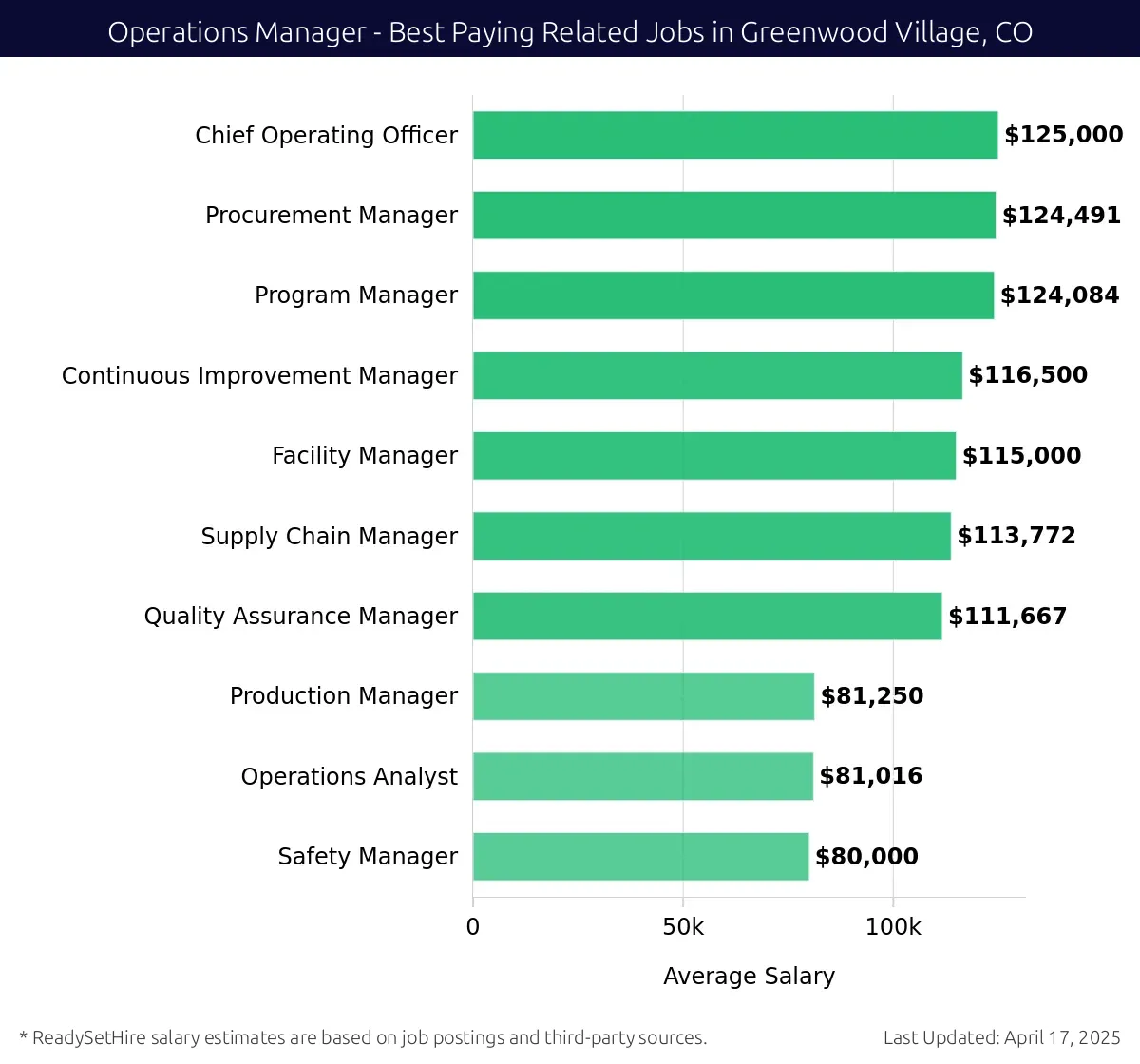The image size is (1140, 1064).
Task: Click the $80,000 salary value
Action: click(867, 857)
